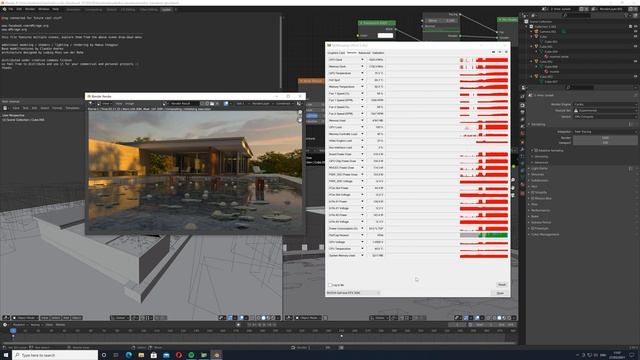Open the World properties tab icon
This screenshot has height=360, width=640.
[522, 134]
